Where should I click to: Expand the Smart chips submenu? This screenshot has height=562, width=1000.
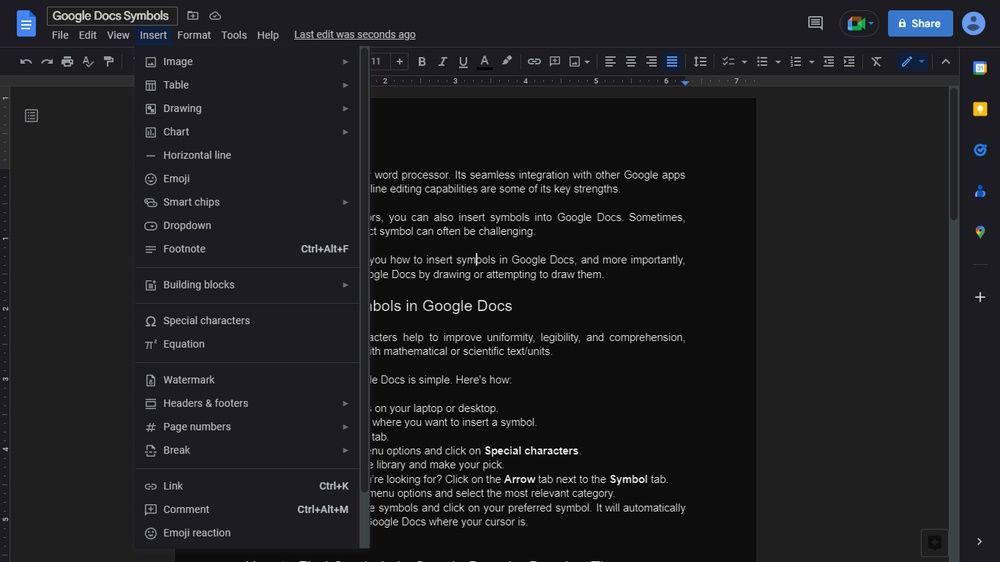[247, 202]
